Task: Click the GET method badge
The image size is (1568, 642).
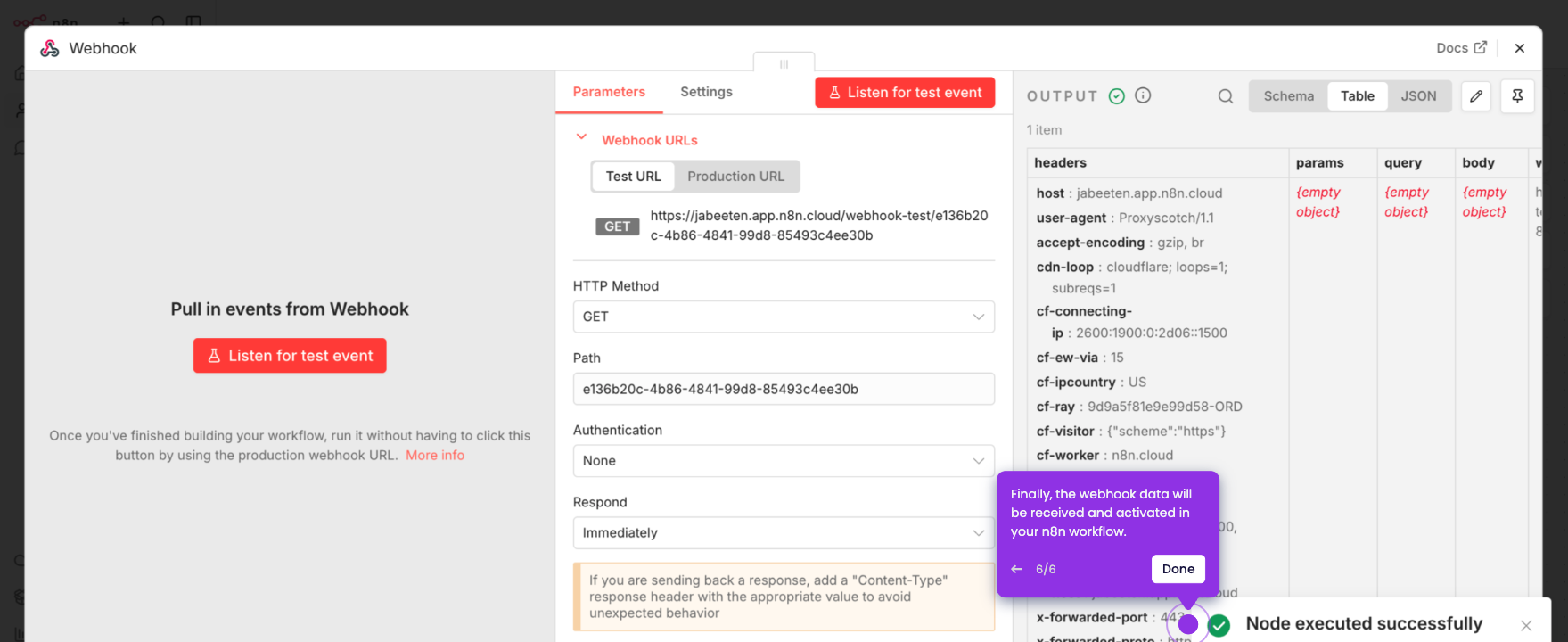Action: [x=617, y=226]
